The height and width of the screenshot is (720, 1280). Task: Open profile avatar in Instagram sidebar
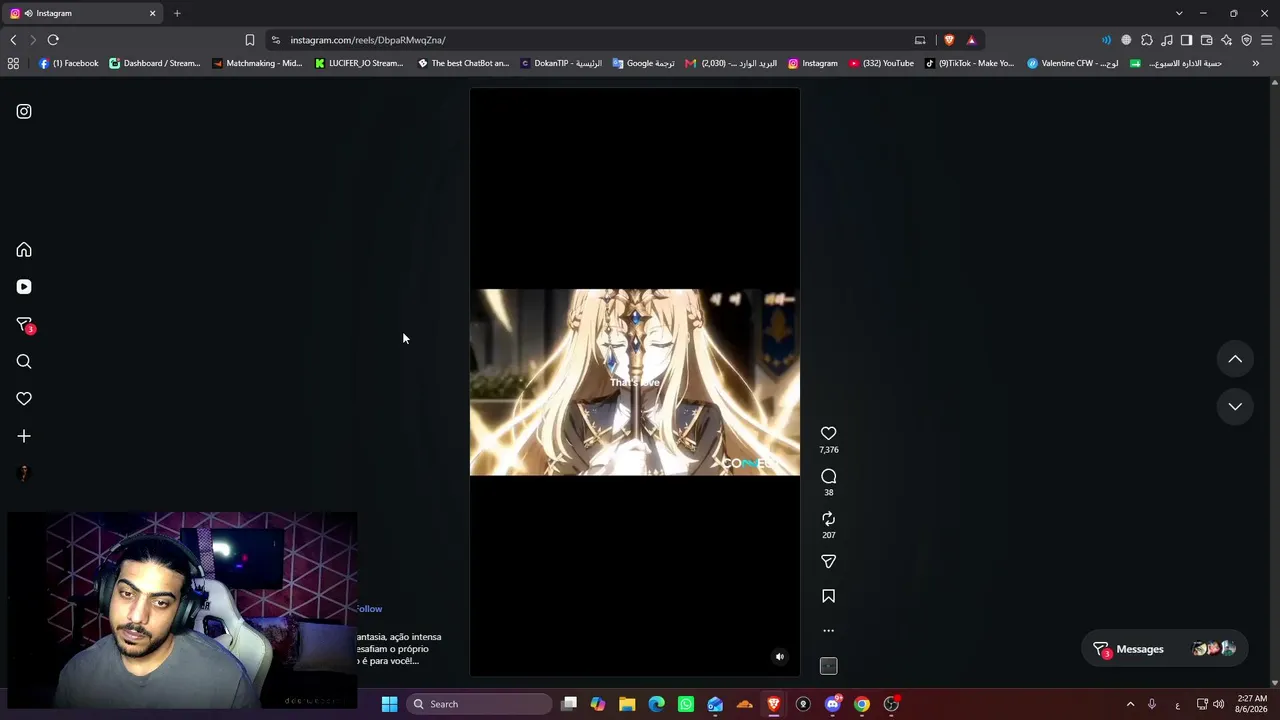pos(24,473)
